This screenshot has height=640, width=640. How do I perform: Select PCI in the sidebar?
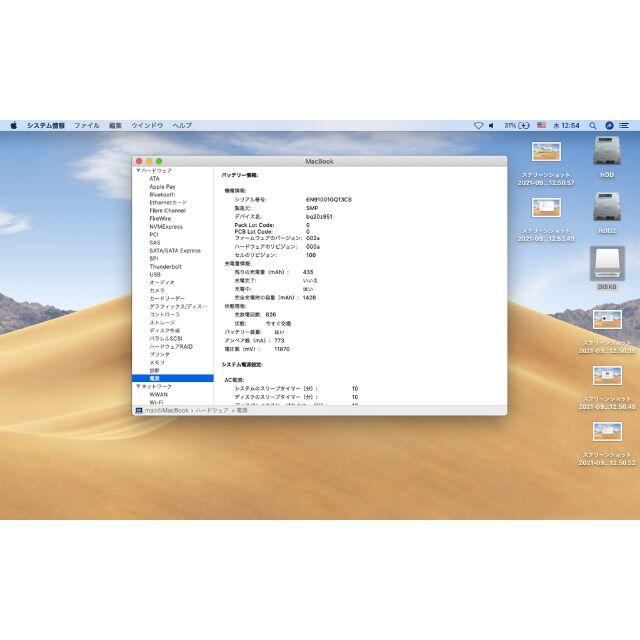[154, 234]
